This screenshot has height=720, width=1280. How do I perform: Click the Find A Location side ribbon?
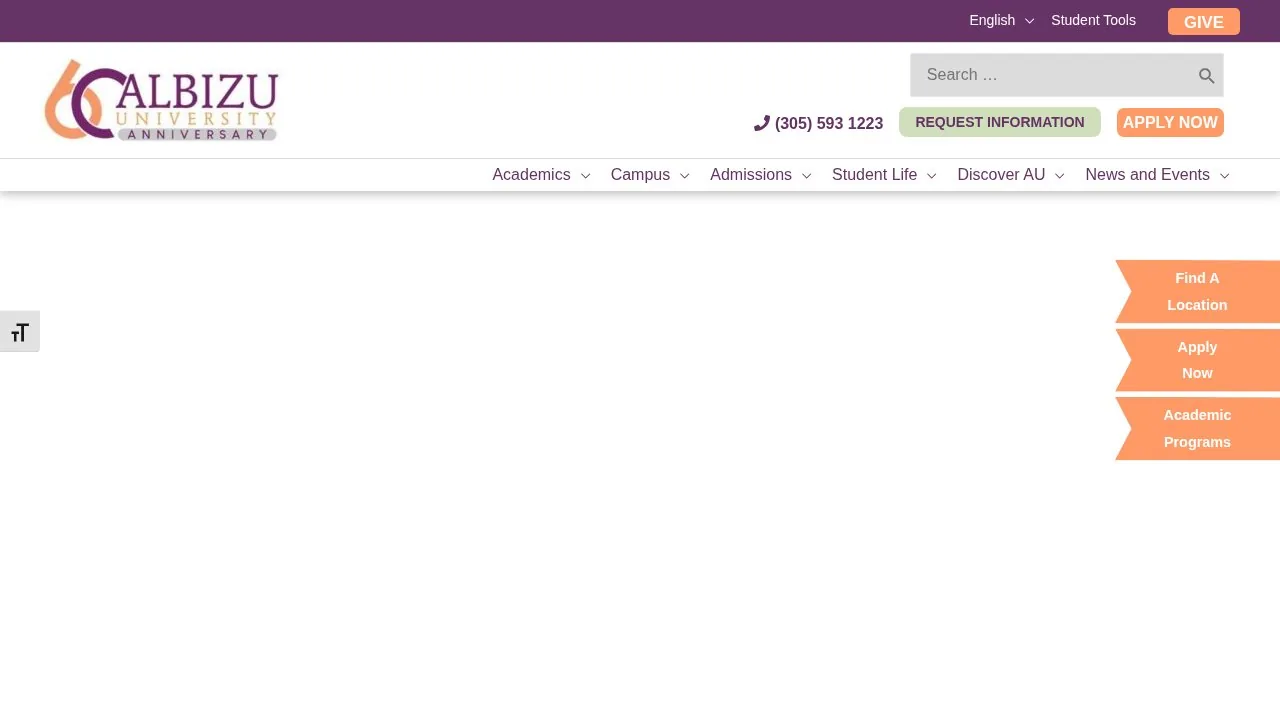pyautogui.click(x=1198, y=291)
